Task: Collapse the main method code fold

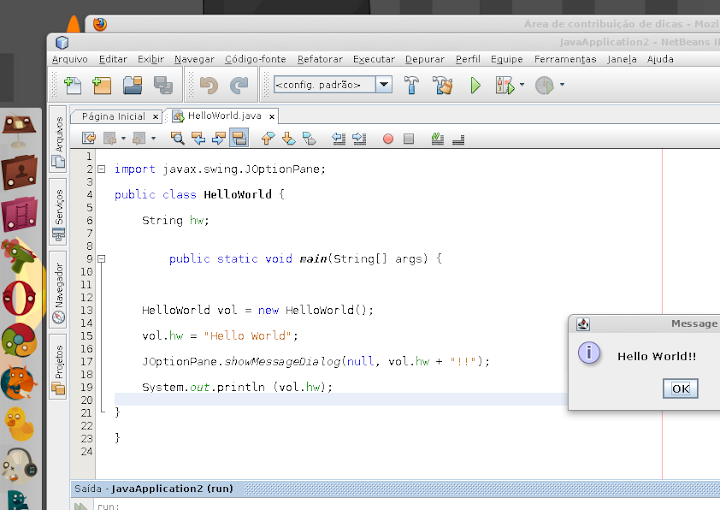Action: click(x=102, y=259)
